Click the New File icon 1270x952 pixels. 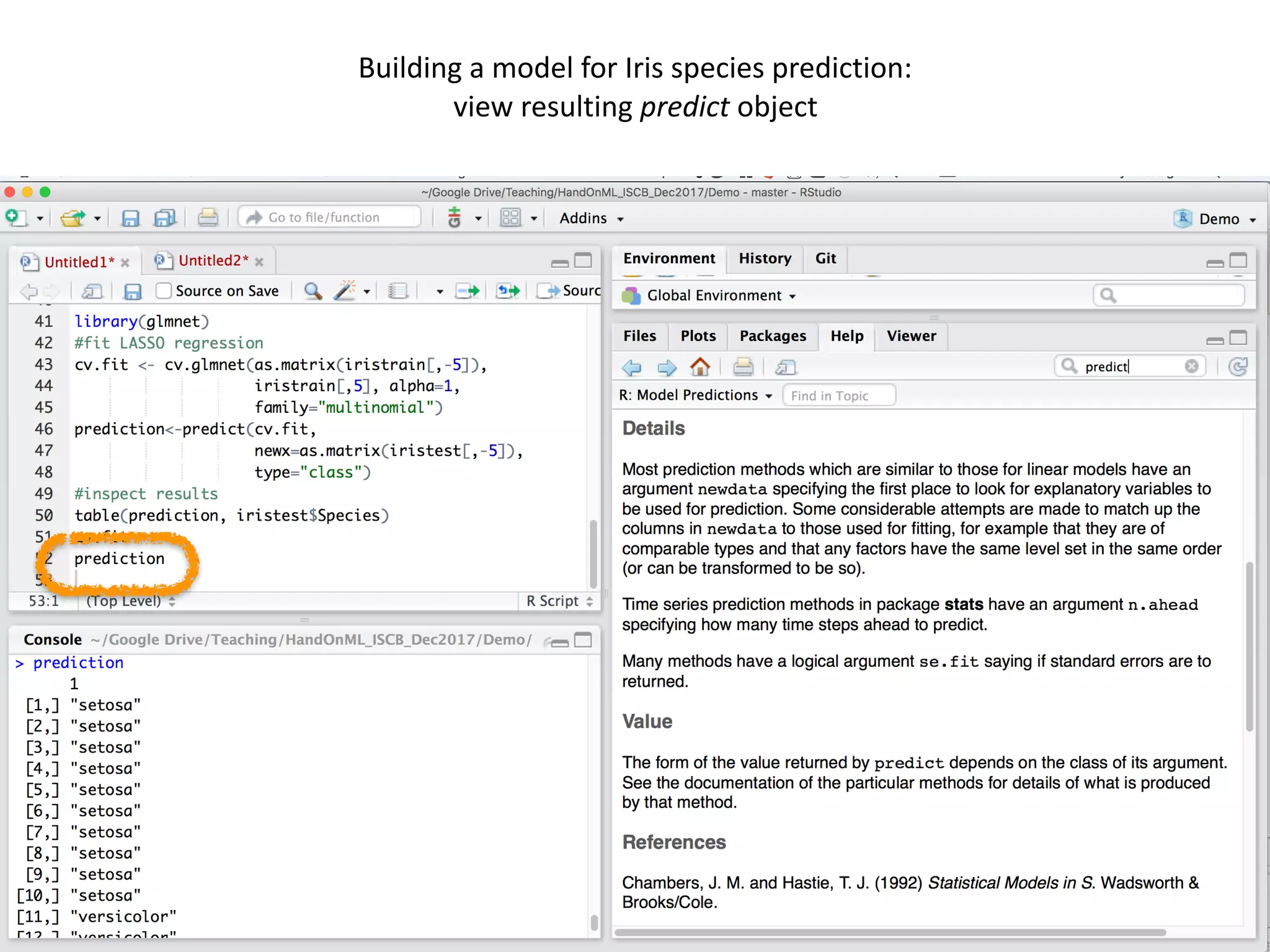tap(16, 218)
